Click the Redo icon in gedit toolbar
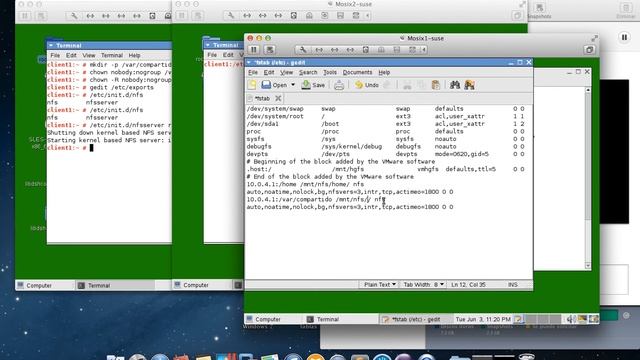 pyautogui.click(x=387, y=85)
